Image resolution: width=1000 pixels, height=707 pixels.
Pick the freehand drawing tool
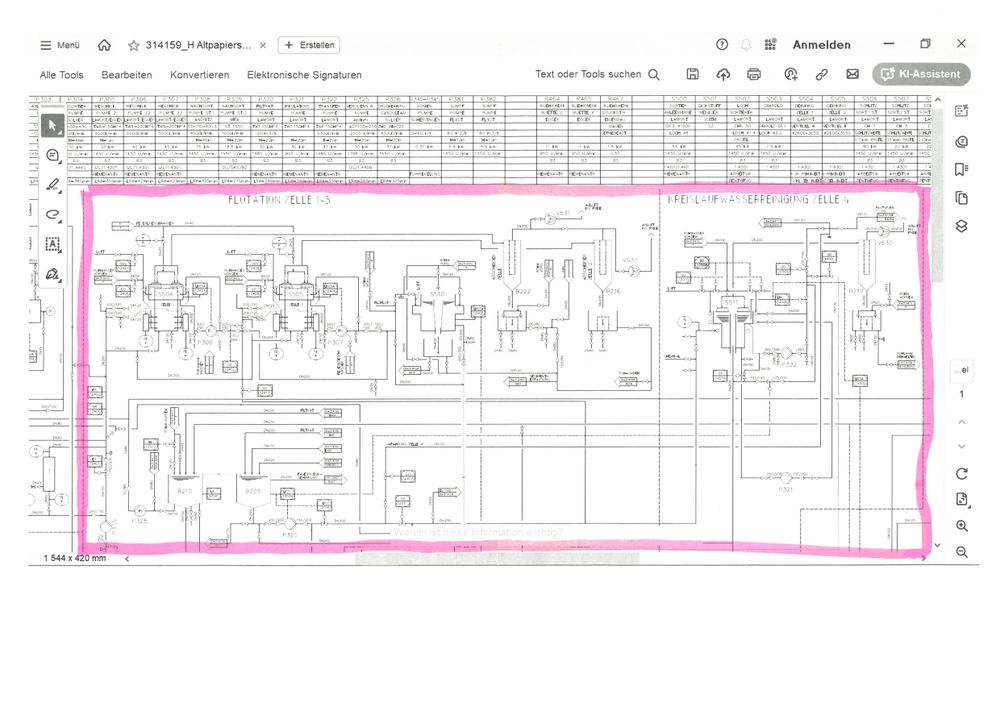[x=53, y=214]
